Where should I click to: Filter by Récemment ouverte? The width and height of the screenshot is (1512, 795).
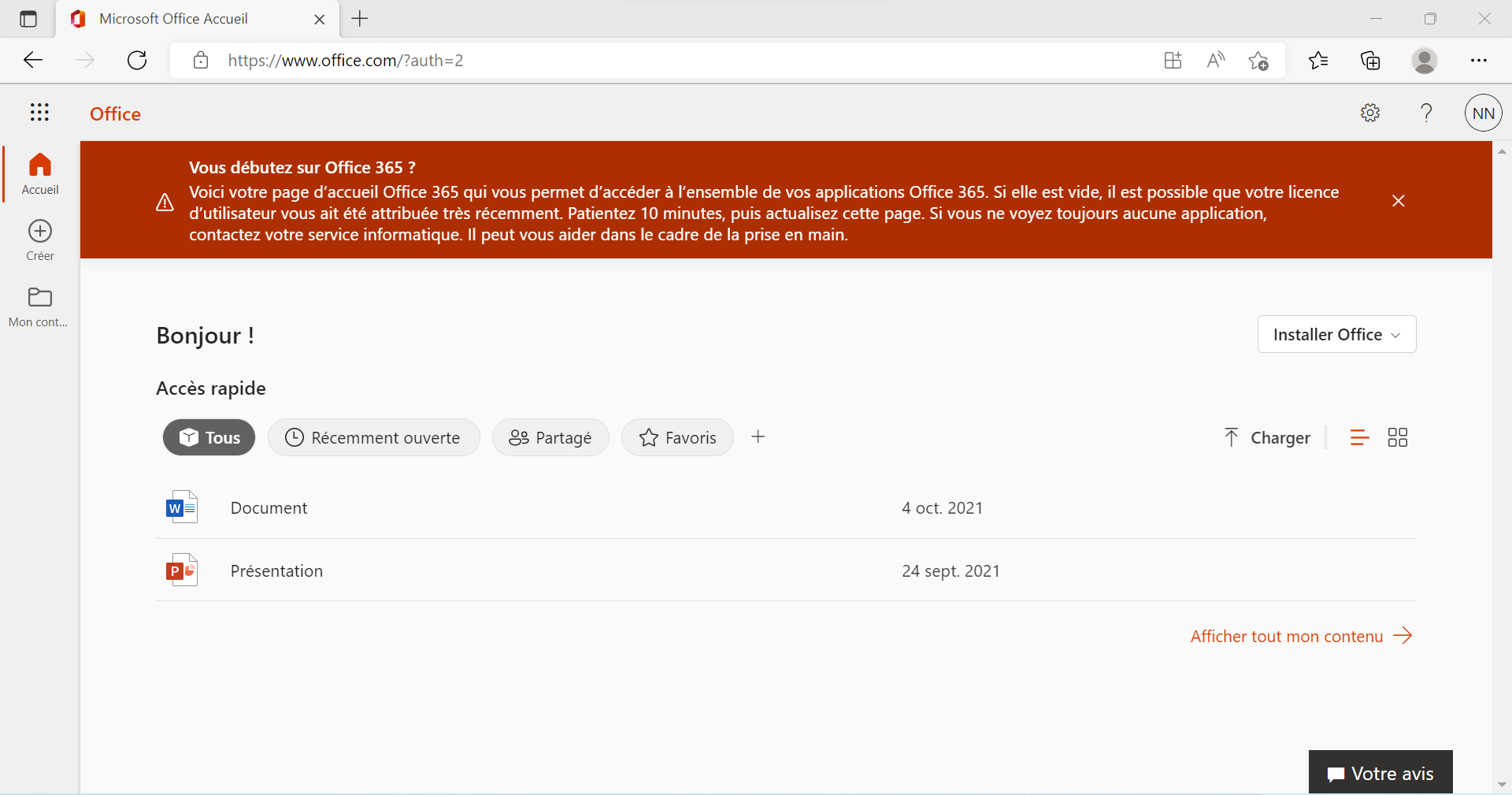373,437
